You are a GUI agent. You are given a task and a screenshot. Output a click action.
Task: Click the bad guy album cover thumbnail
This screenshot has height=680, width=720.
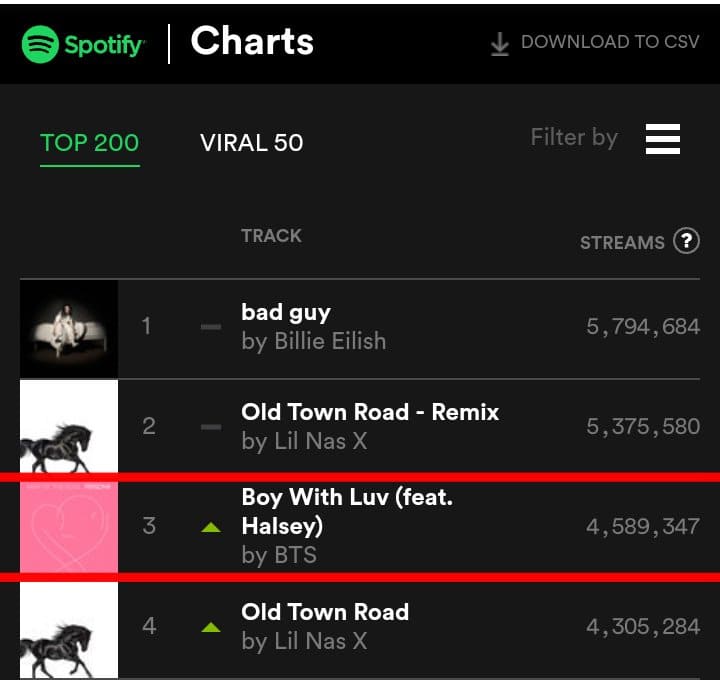point(69,328)
